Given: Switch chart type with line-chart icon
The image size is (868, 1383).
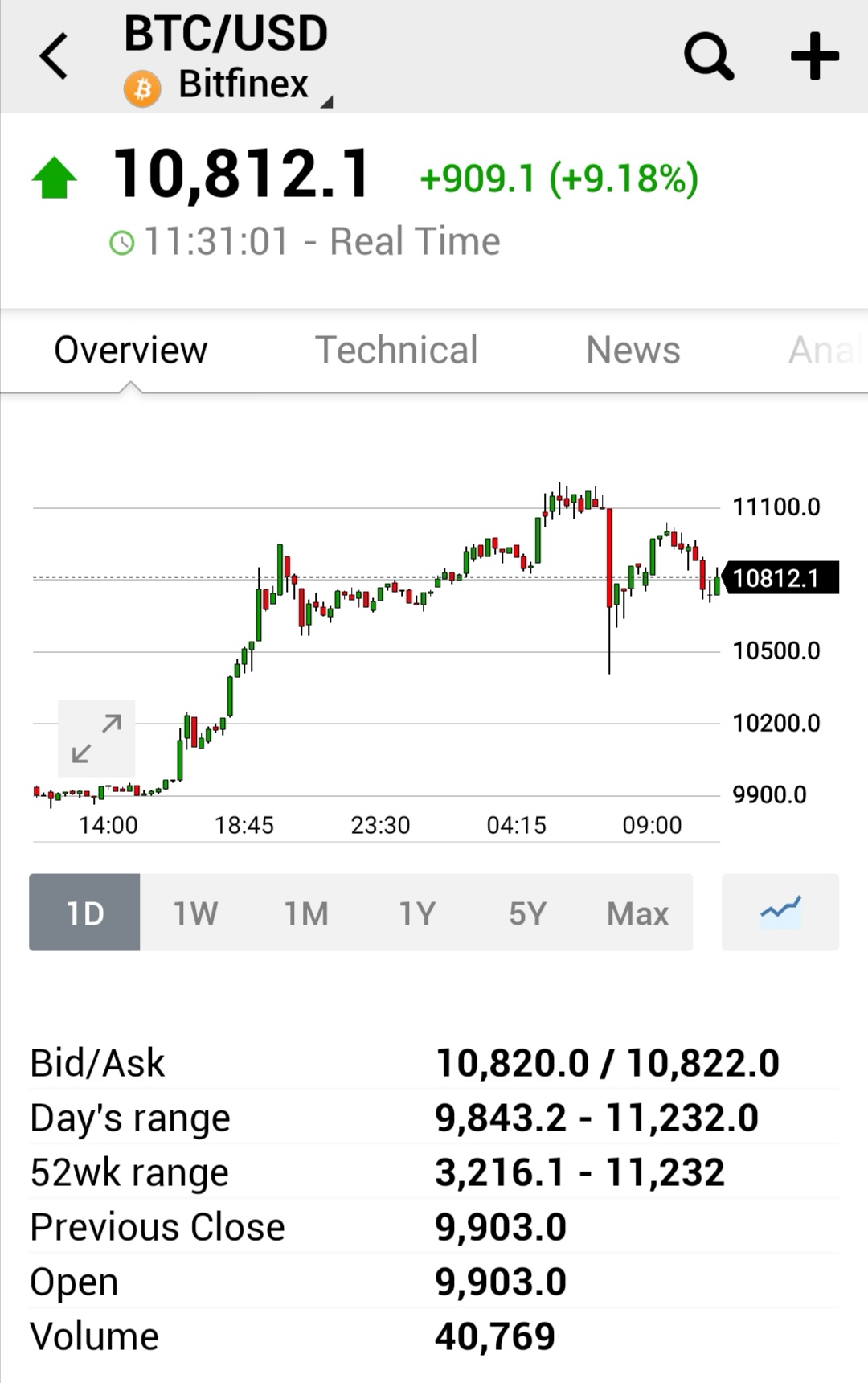Looking at the screenshot, I should 780,912.
